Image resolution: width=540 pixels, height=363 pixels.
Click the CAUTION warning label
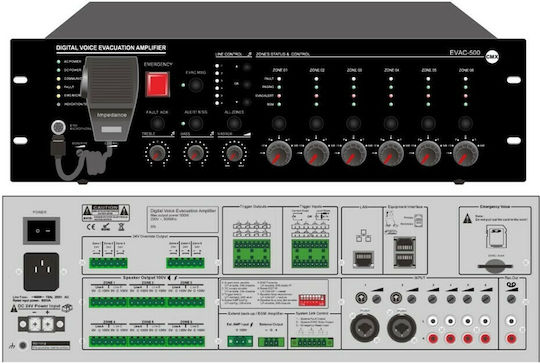106,213
